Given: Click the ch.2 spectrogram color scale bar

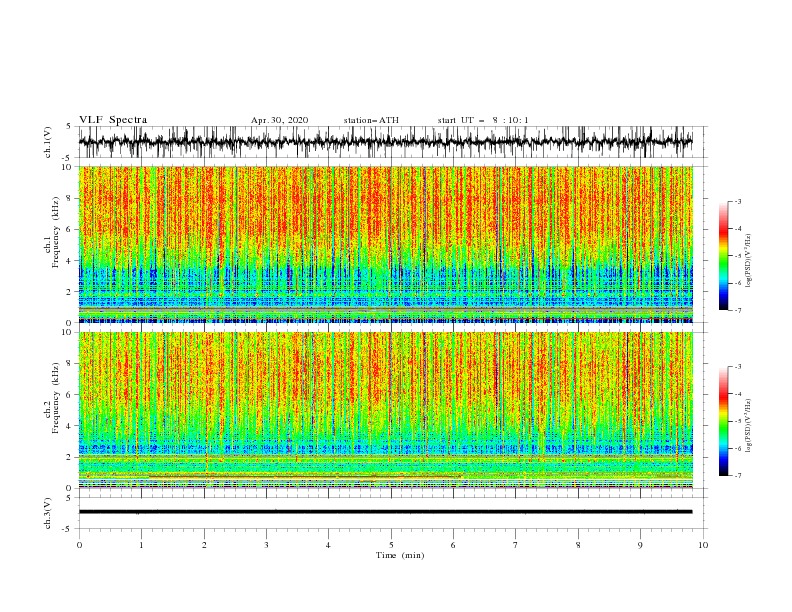Looking at the screenshot, I should point(723,421).
